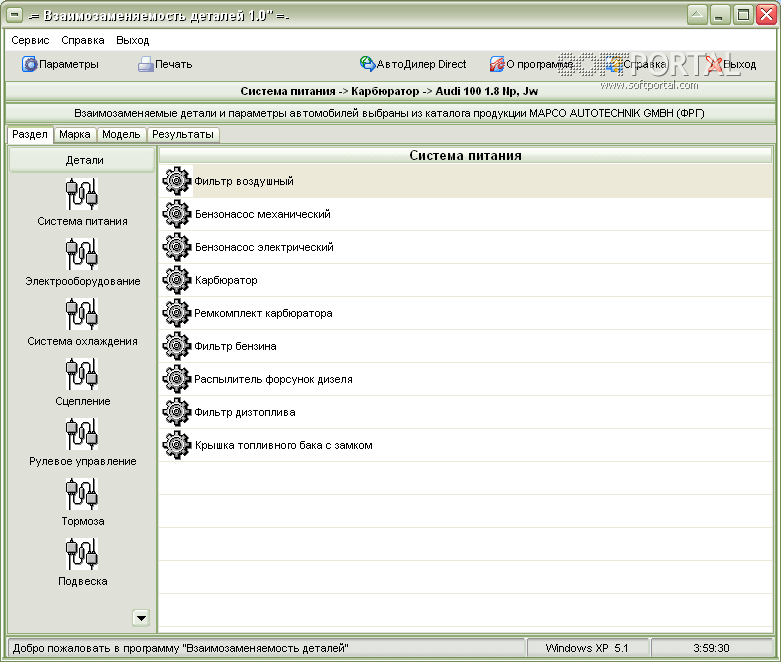Switch to the Марка tab
This screenshot has height=662, width=781.
click(x=75, y=134)
